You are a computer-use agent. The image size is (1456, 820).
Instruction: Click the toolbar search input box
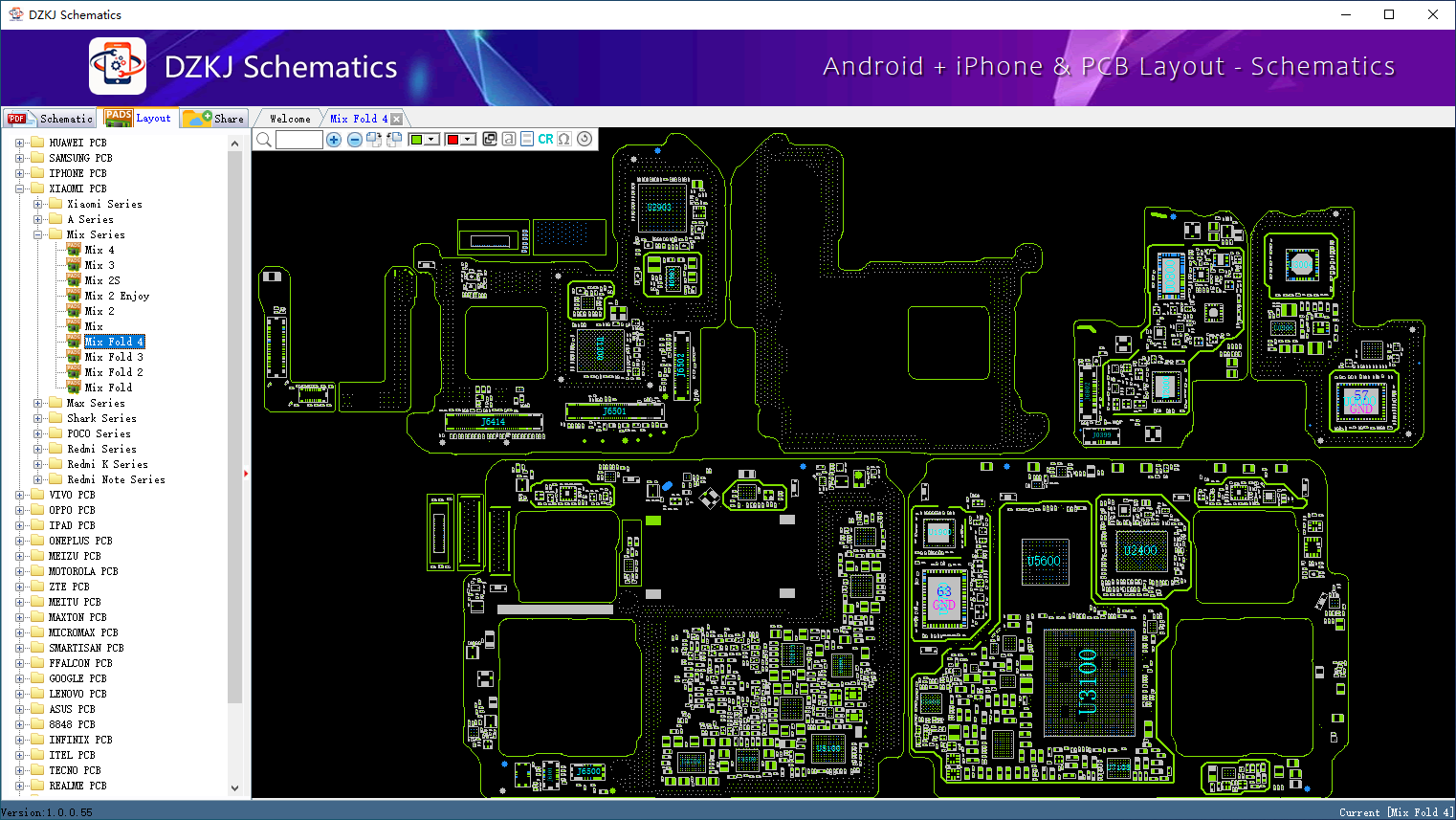point(299,140)
